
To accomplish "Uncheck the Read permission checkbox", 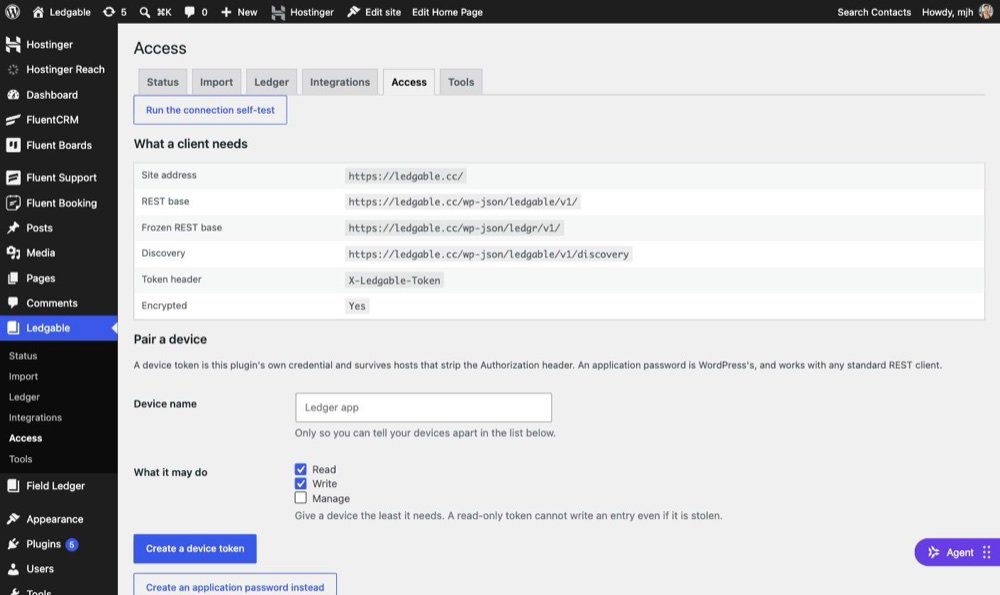I will 300,469.
